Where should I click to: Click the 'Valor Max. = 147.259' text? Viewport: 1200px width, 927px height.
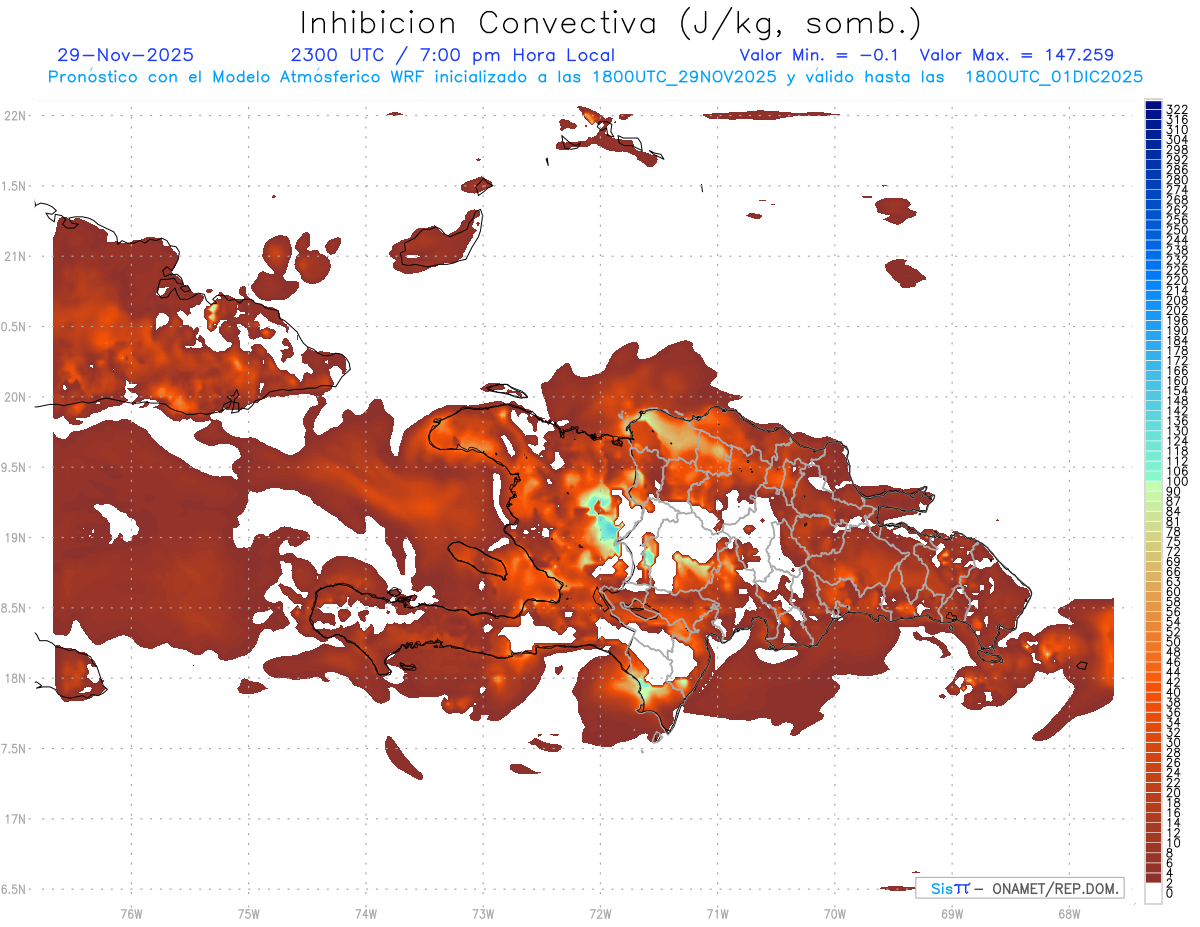1016,55
